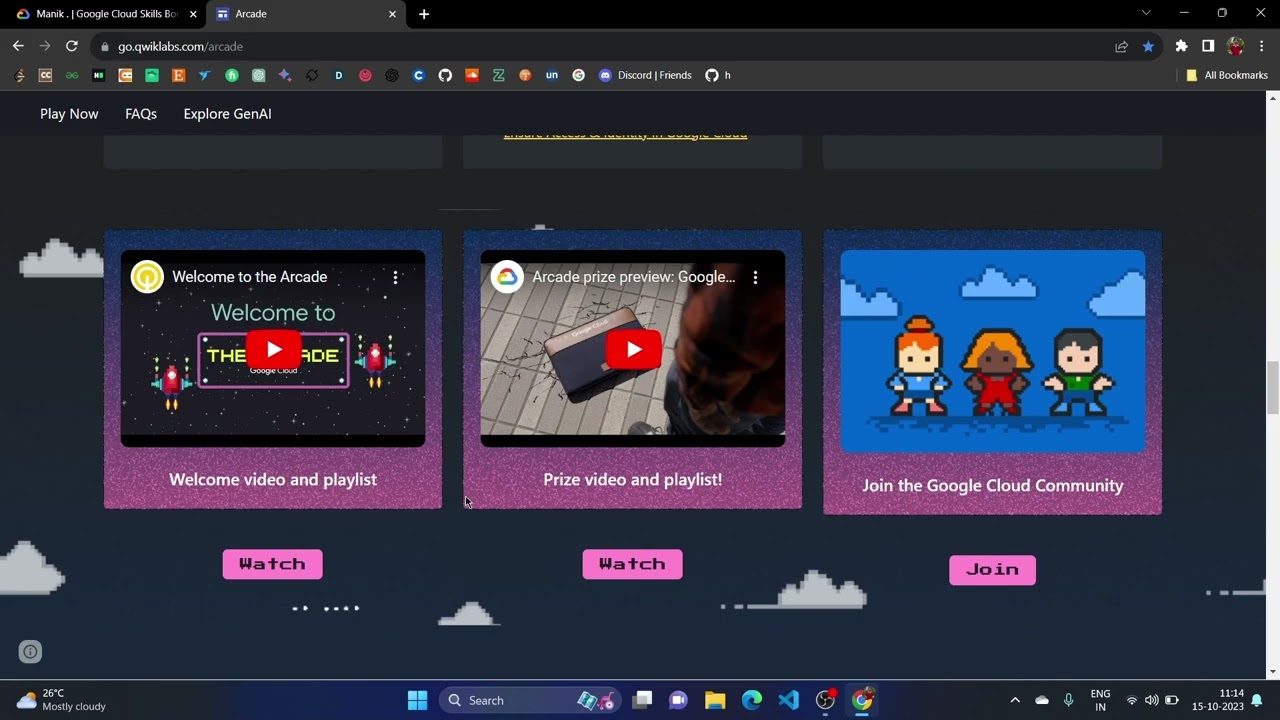Open OBS Studio from the taskbar
The width and height of the screenshot is (1280, 720).
pyautogui.click(x=825, y=700)
